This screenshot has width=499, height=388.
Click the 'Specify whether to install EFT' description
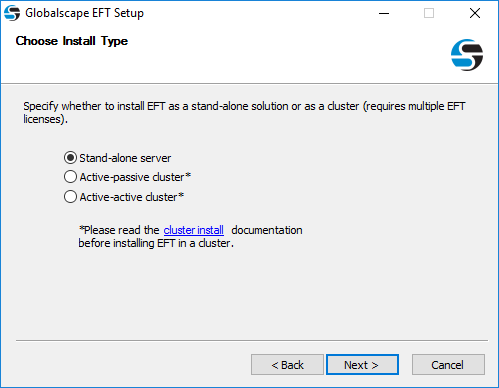(x=244, y=112)
